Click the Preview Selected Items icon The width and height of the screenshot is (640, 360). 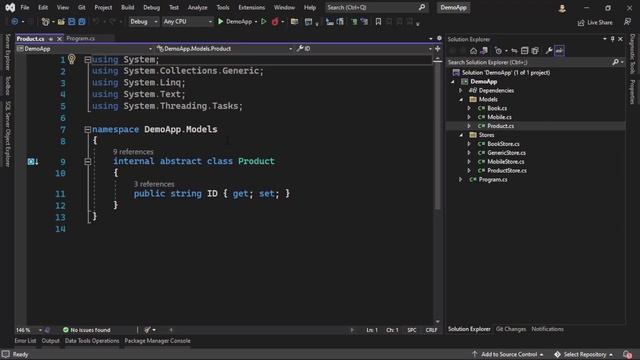[x=560, y=51]
